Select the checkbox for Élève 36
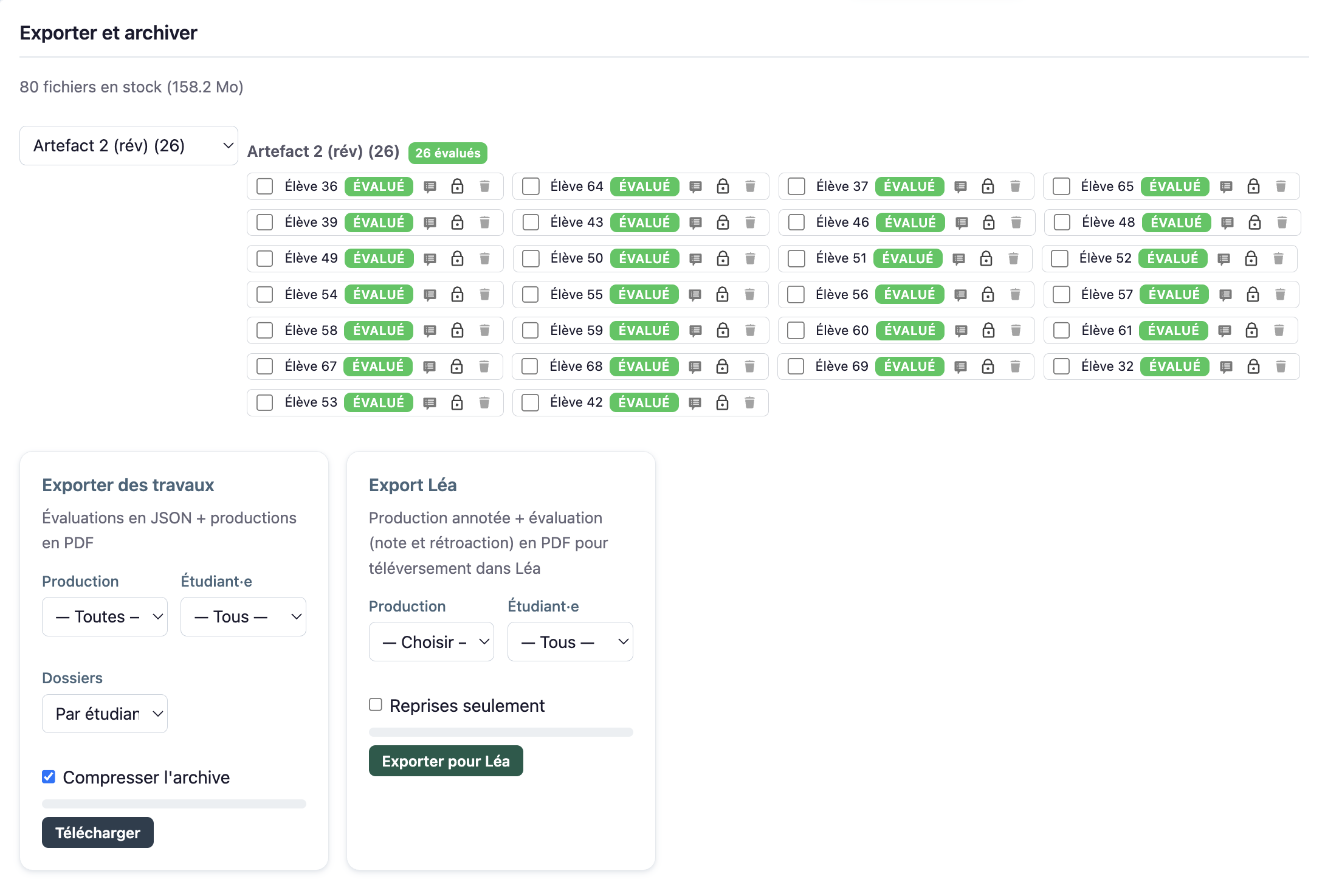Screen dimensions: 1325x896 (265, 186)
